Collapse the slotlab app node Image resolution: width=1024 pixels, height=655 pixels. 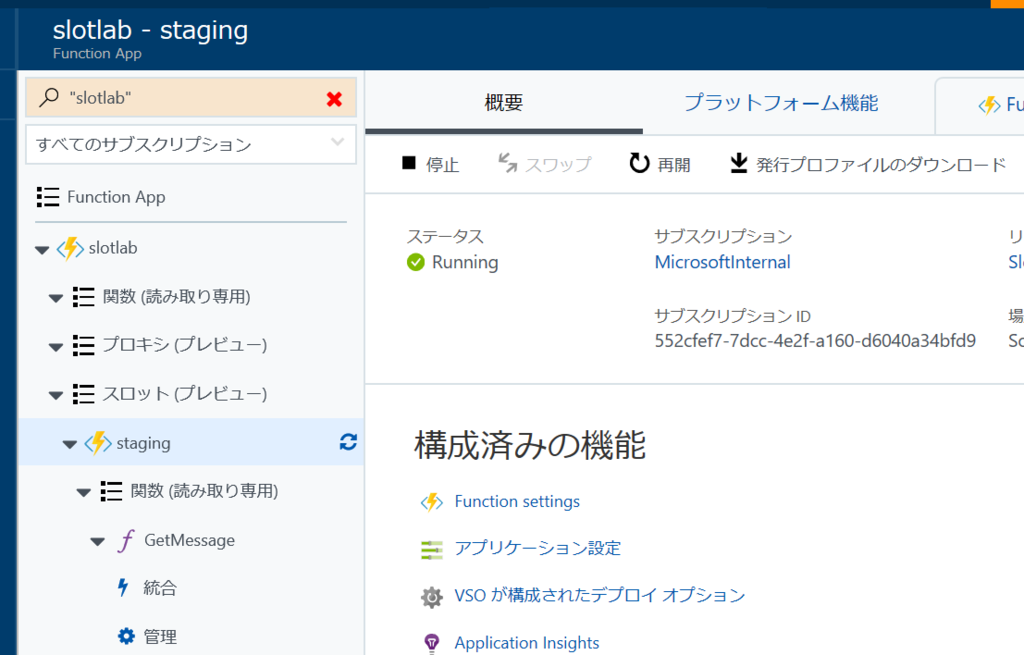pyautogui.click(x=42, y=249)
